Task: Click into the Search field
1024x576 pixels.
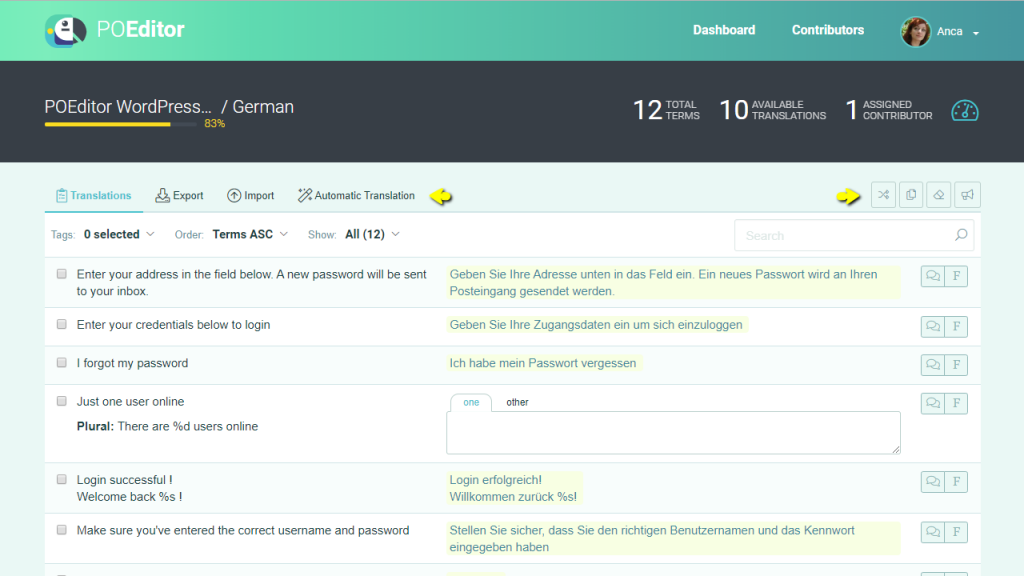Action: [x=854, y=235]
